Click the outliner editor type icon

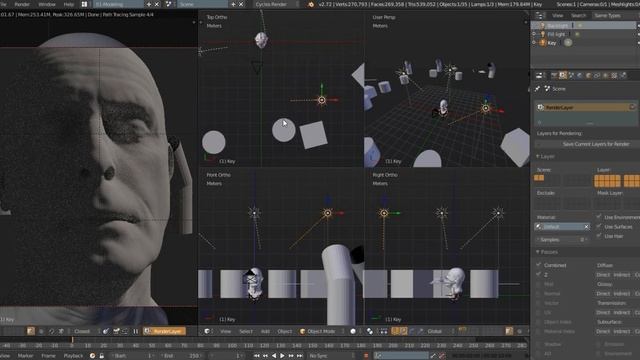pos(540,16)
